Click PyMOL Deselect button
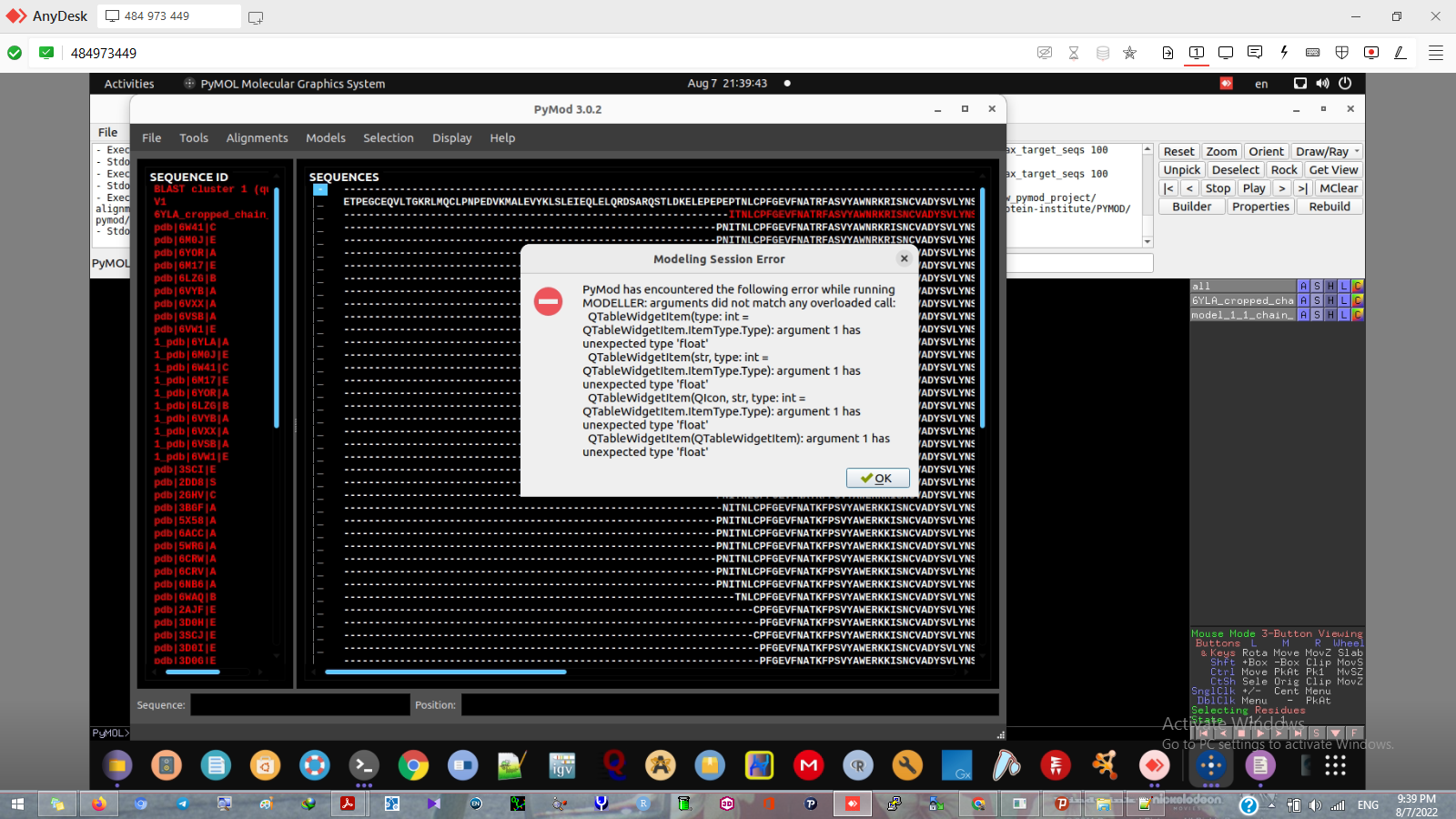 click(1236, 169)
